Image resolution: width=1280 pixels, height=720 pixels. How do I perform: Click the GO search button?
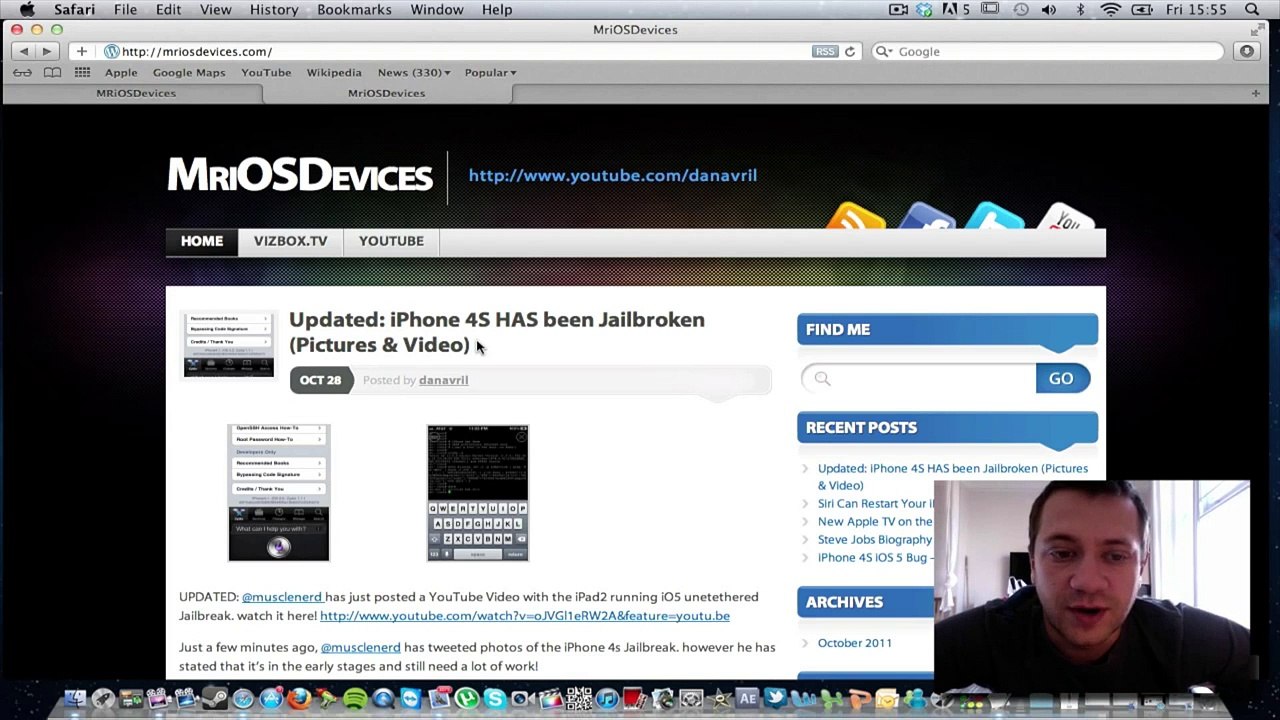tap(1061, 379)
